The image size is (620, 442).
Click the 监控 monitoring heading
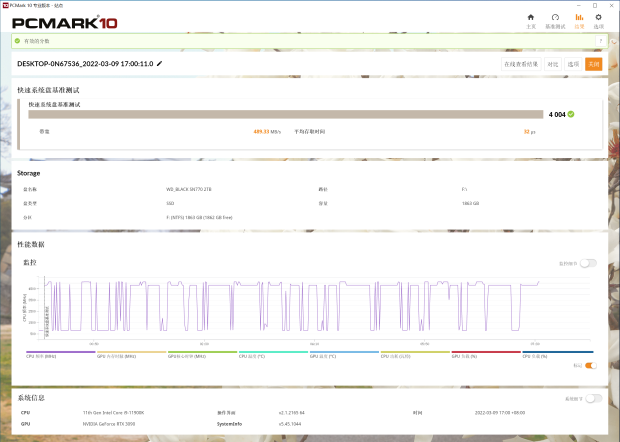(x=30, y=262)
